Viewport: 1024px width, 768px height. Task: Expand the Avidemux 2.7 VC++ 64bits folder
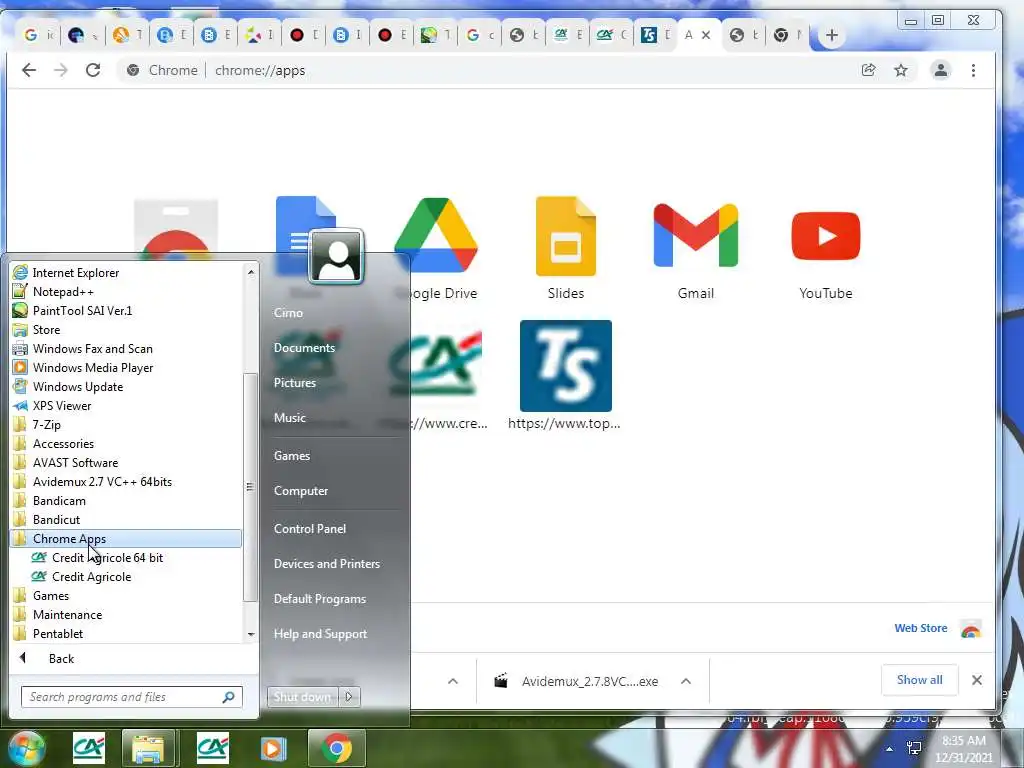pyautogui.click(x=103, y=481)
